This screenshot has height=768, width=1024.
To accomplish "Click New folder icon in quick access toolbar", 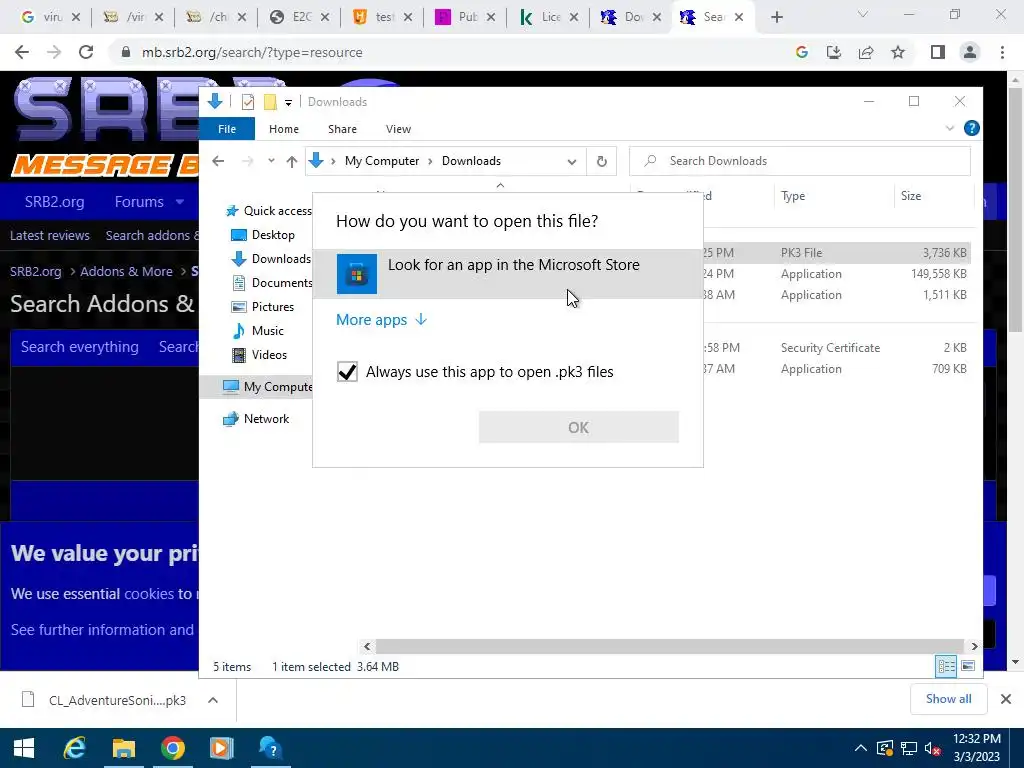I will click(x=270, y=102).
